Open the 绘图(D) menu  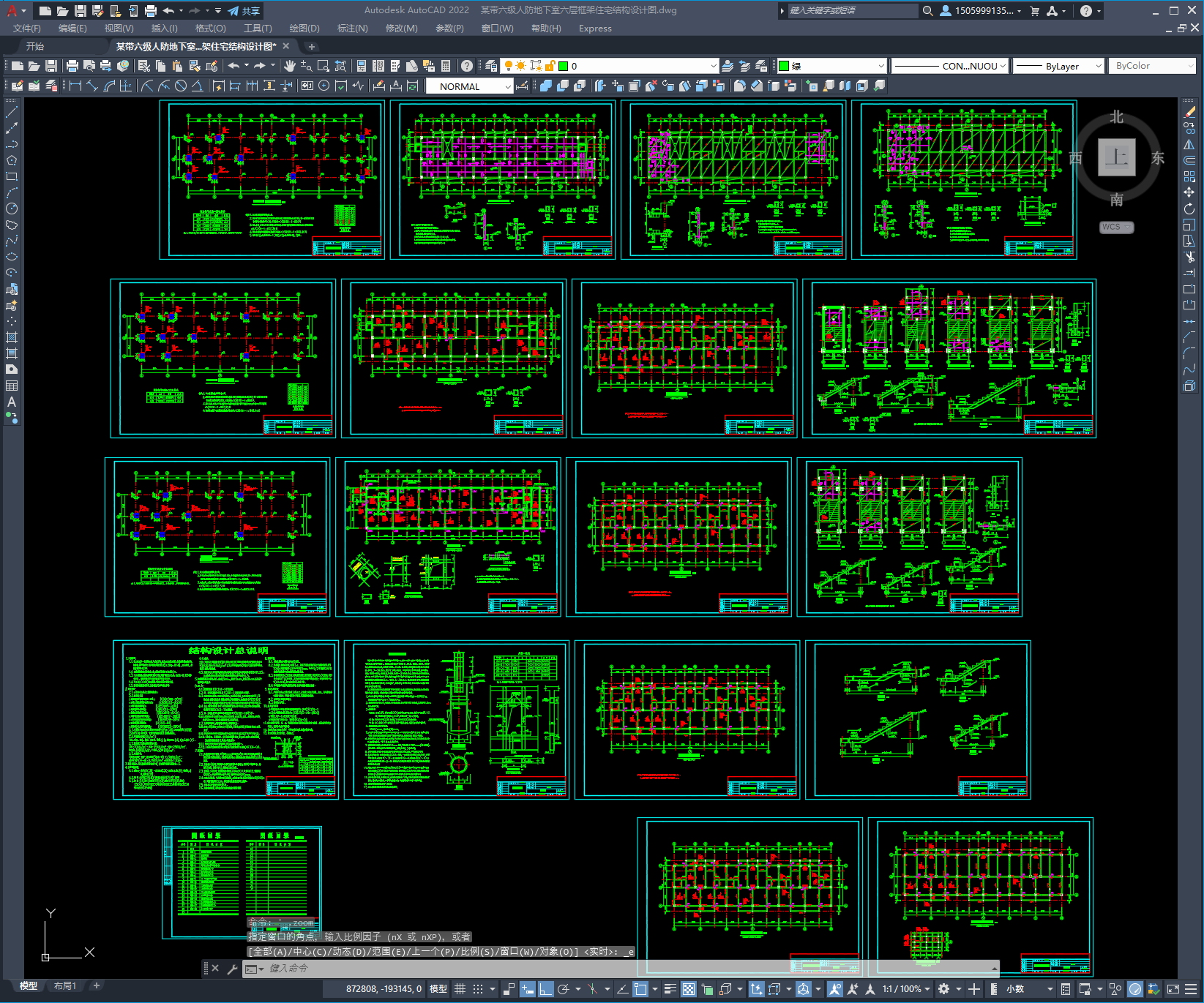click(x=304, y=29)
